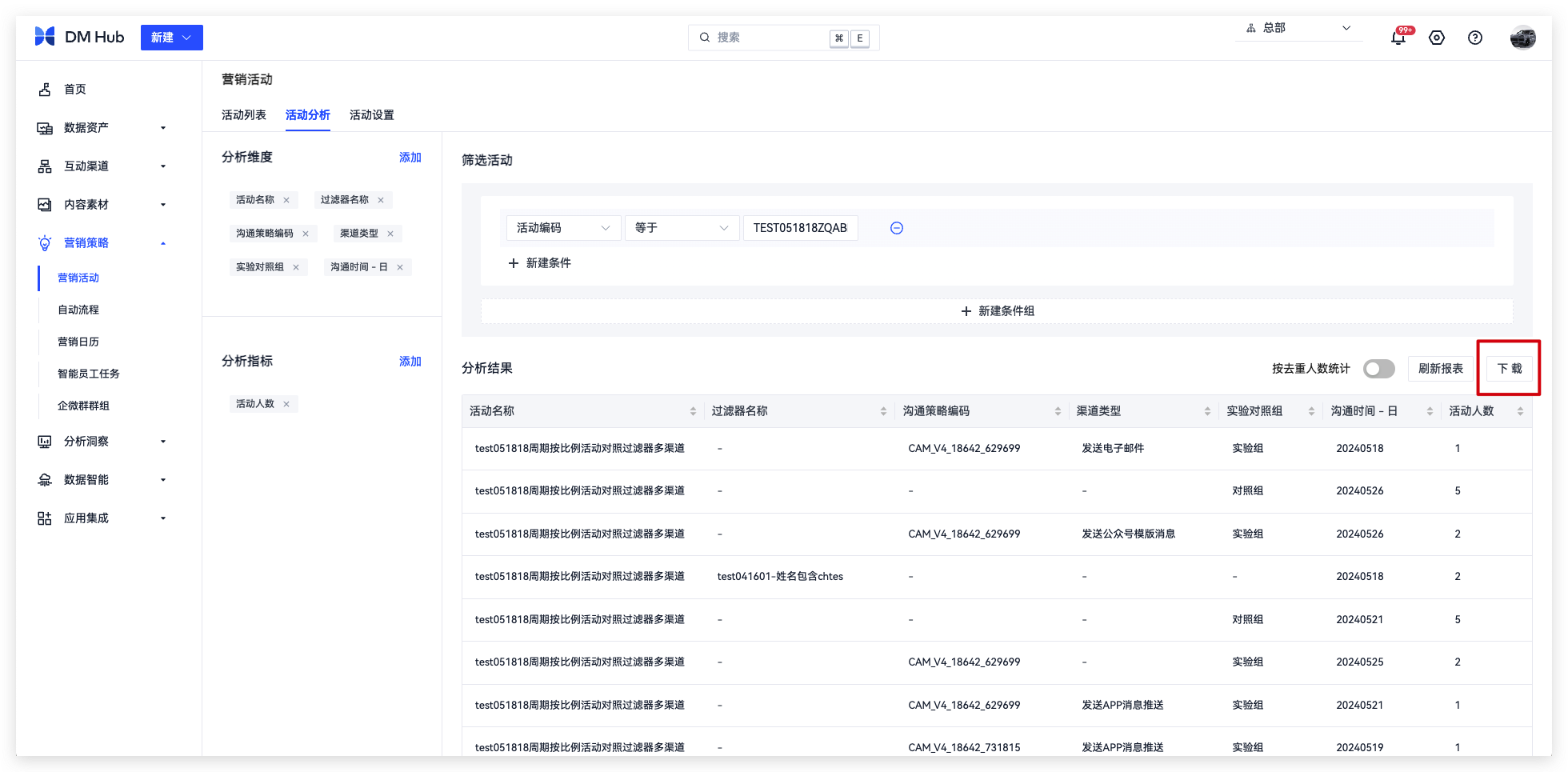Sort by 活动人数 column
Viewport: 1568px width, 772px height.
(x=1520, y=411)
